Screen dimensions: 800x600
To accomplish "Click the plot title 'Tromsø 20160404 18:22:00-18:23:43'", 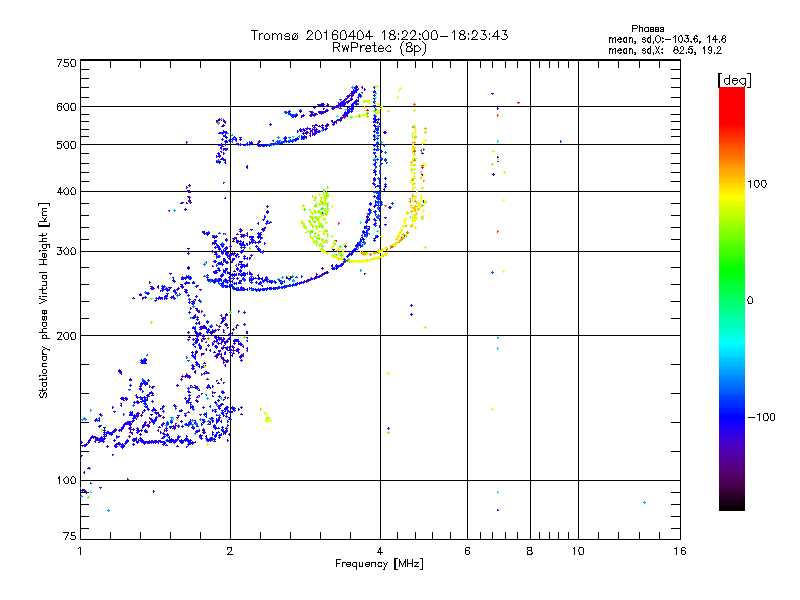I will pos(379,35).
